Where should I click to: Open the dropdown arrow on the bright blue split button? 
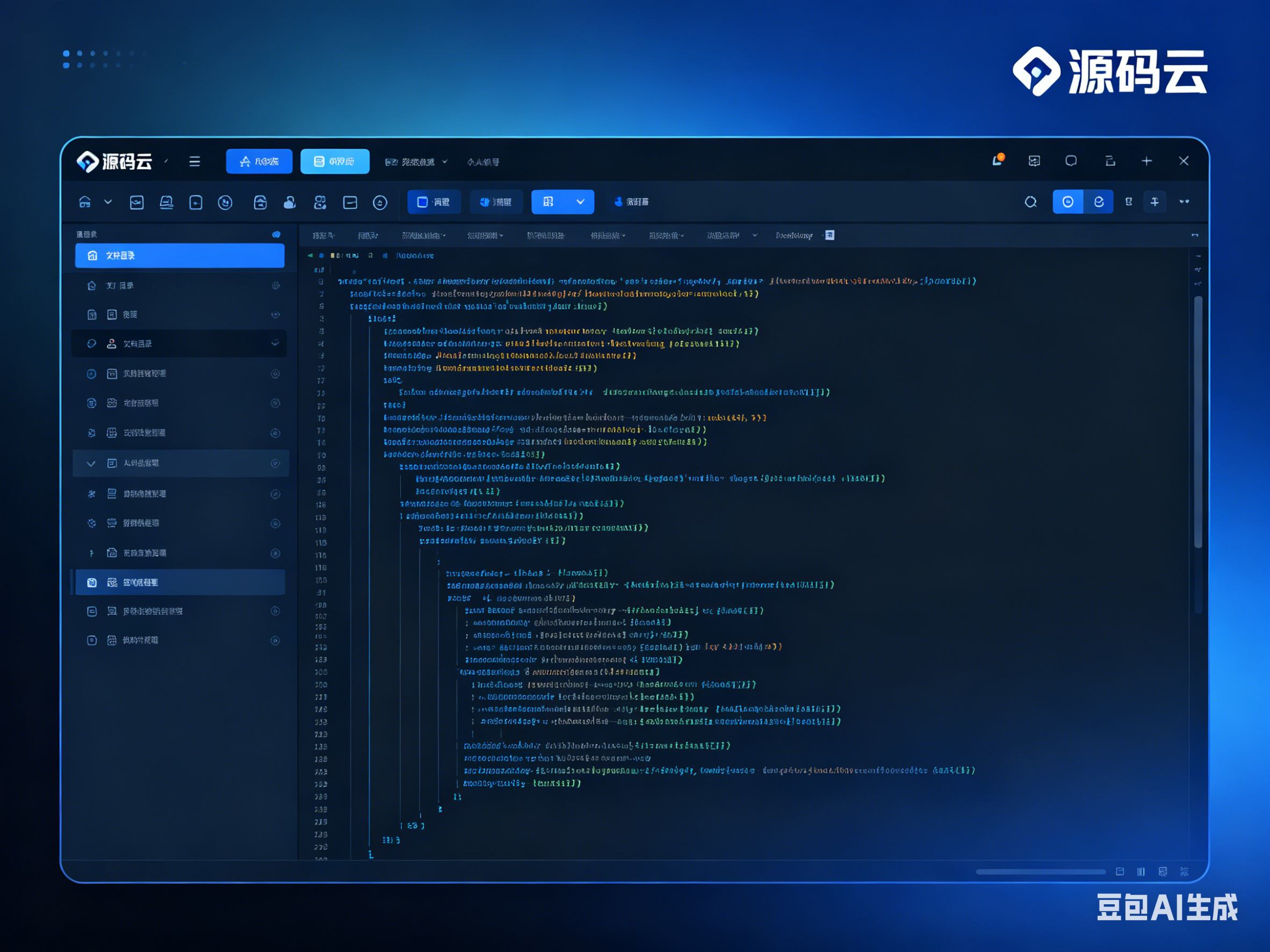580,202
